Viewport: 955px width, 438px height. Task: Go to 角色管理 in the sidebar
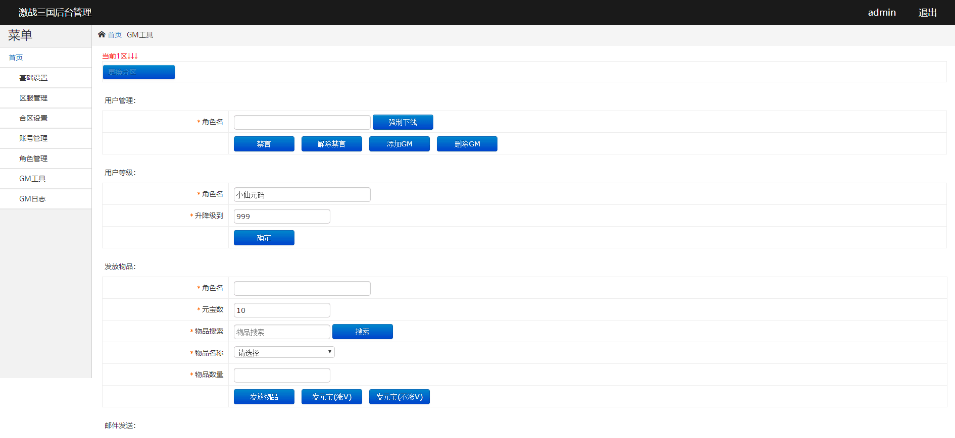pyautogui.click(x=33, y=158)
